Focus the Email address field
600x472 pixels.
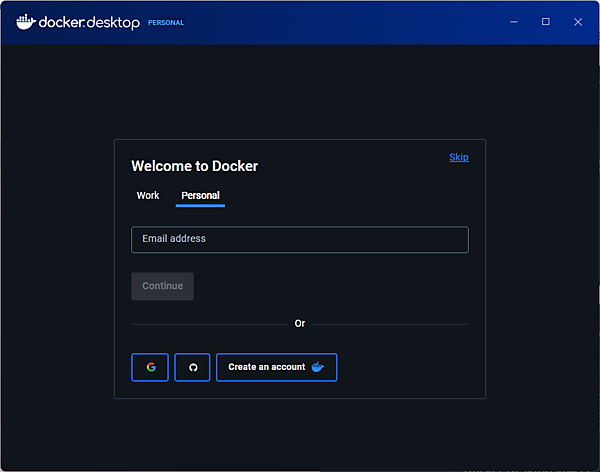299,239
